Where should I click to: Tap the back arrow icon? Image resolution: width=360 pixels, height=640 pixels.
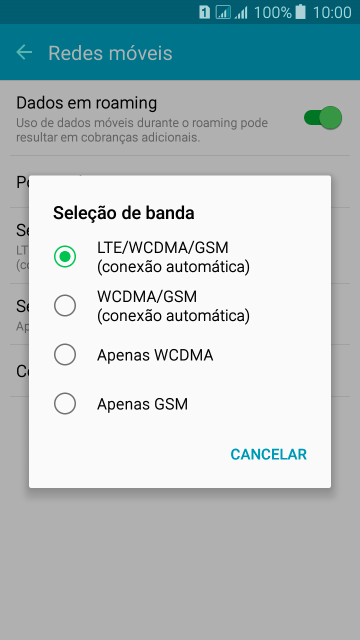(x=24, y=53)
